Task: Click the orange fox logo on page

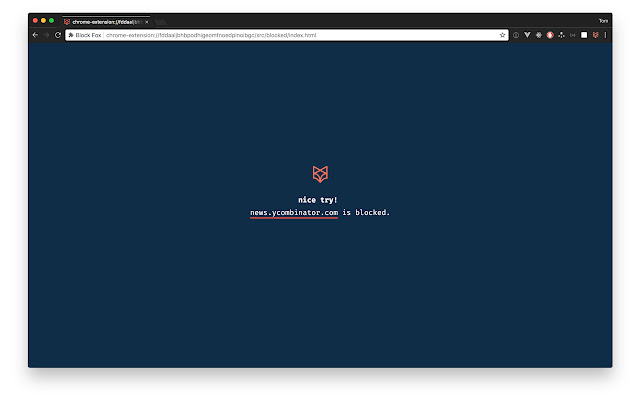Action: (320, 174)
